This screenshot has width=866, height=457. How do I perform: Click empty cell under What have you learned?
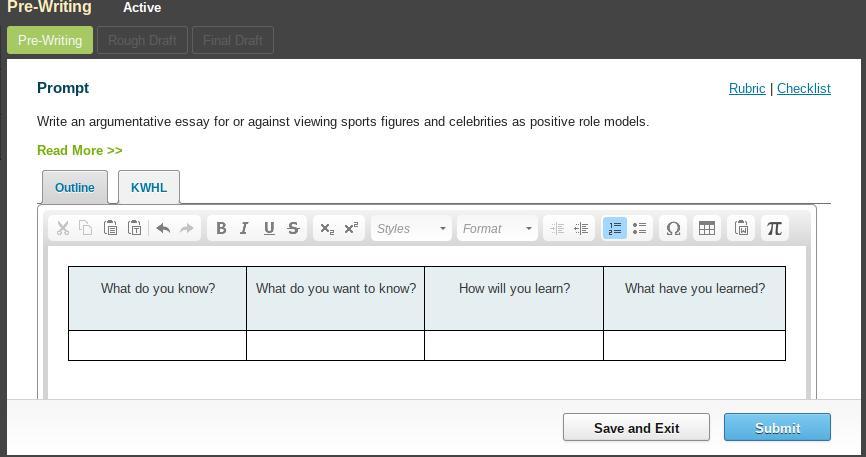694,345
